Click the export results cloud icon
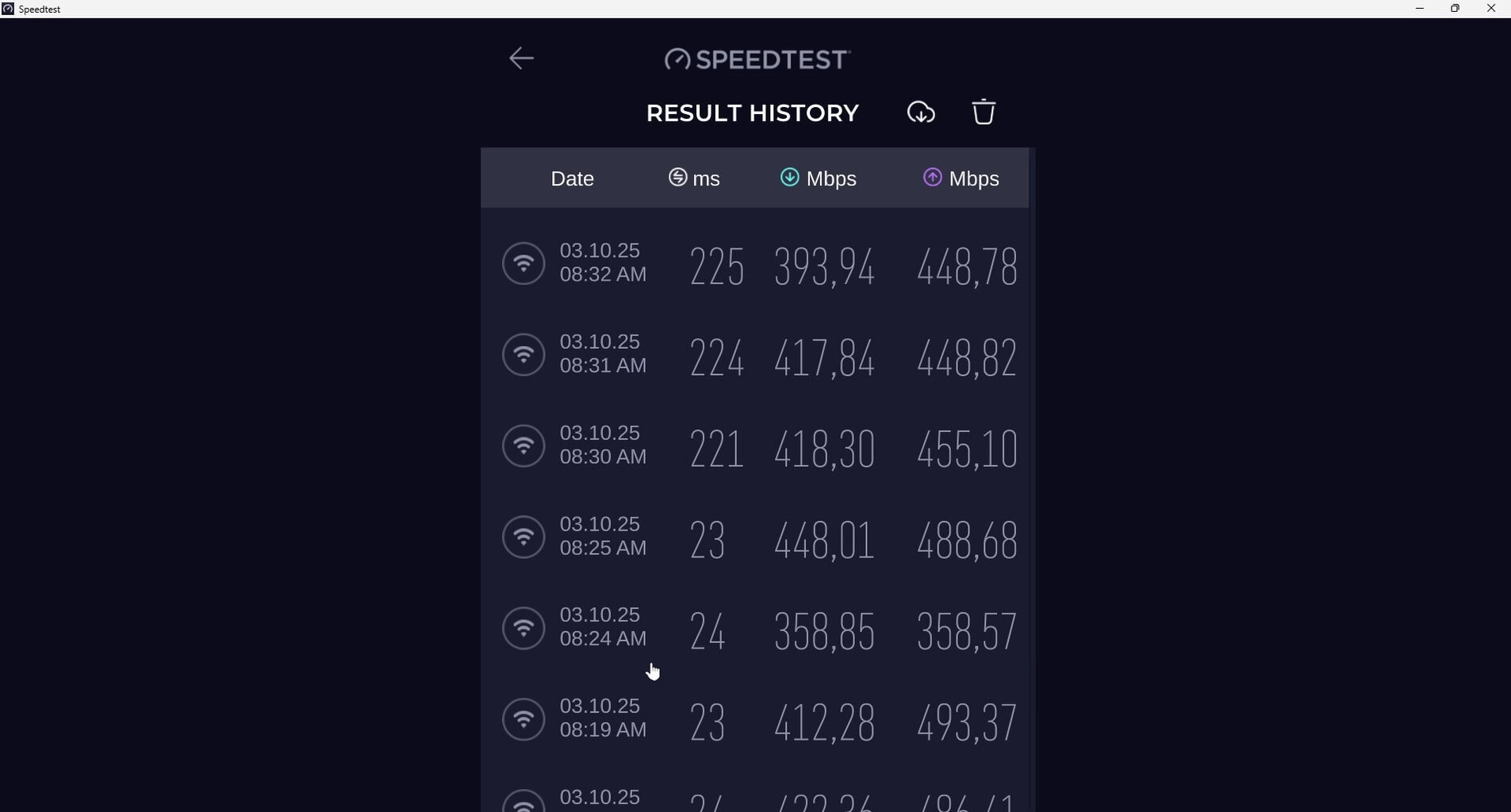This screenshot has height=812, width=1511. tap(921, 113)
